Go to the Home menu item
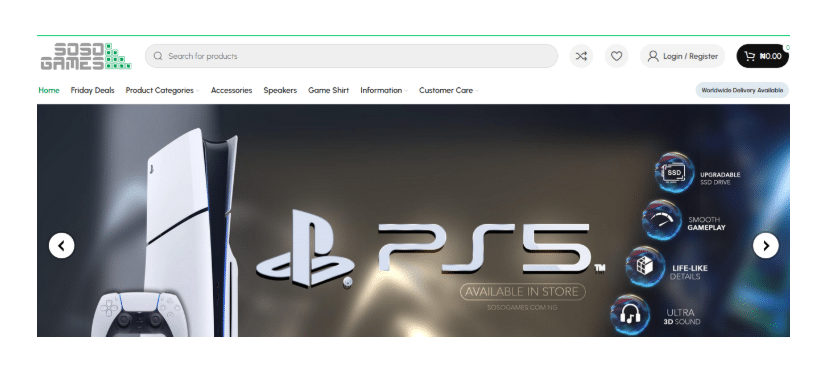The width and height of the screenshot is (838, 366). tap(49, 90)
